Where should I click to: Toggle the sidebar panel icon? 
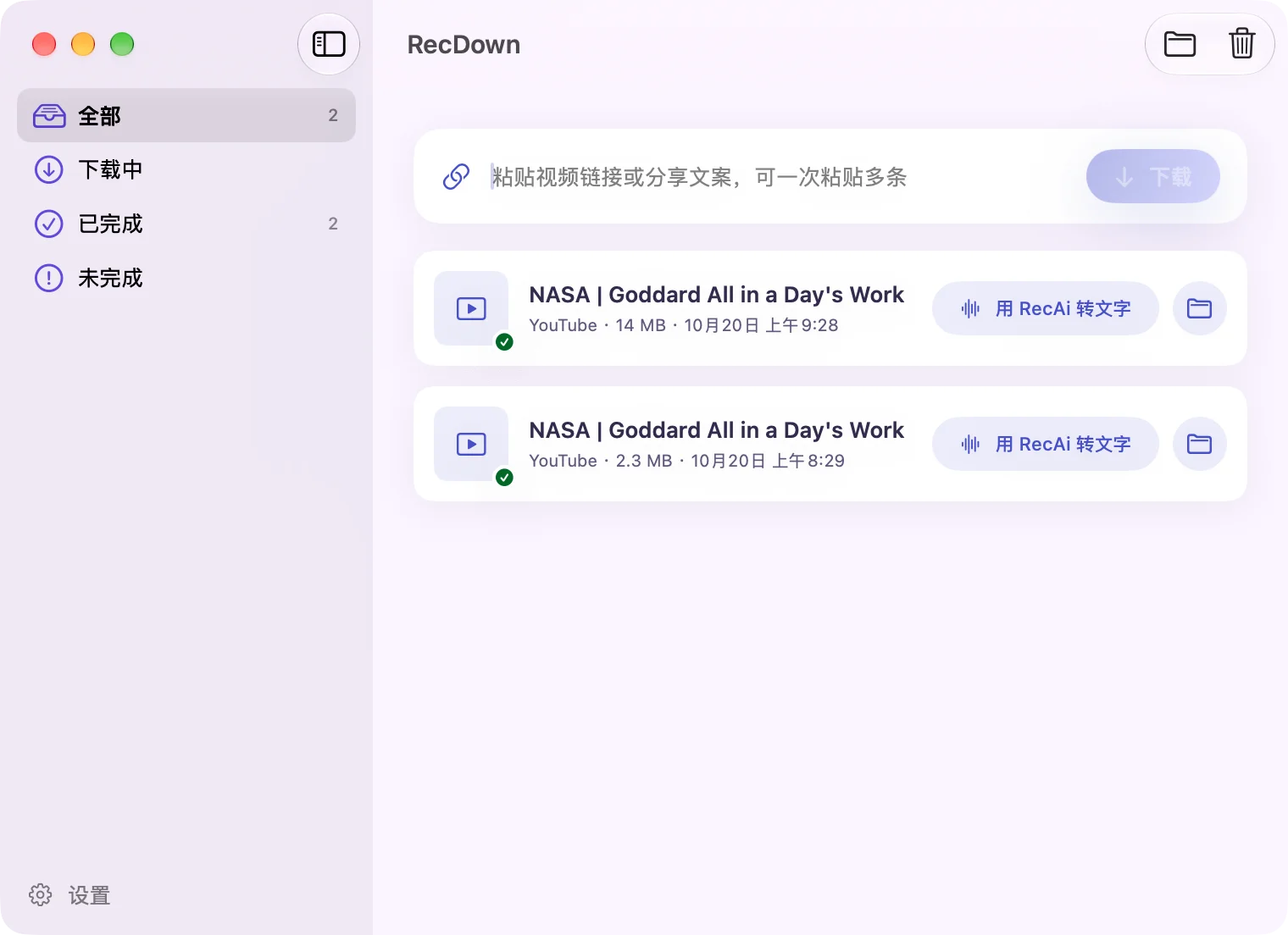(x=329, y=44)
